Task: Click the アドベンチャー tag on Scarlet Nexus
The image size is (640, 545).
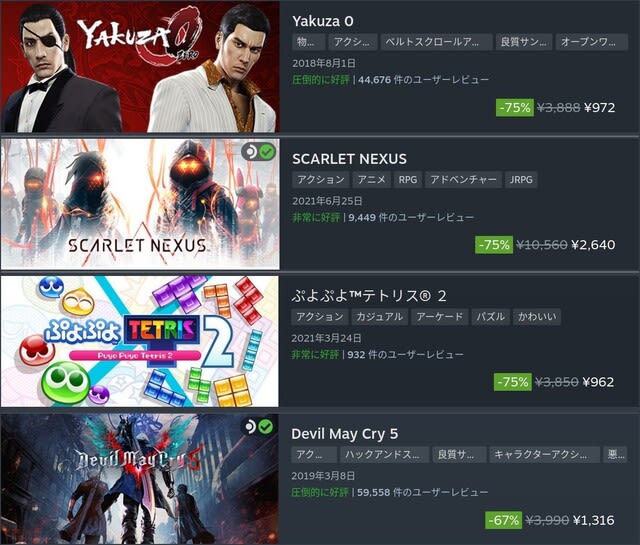Action: (x=463, y=180)
